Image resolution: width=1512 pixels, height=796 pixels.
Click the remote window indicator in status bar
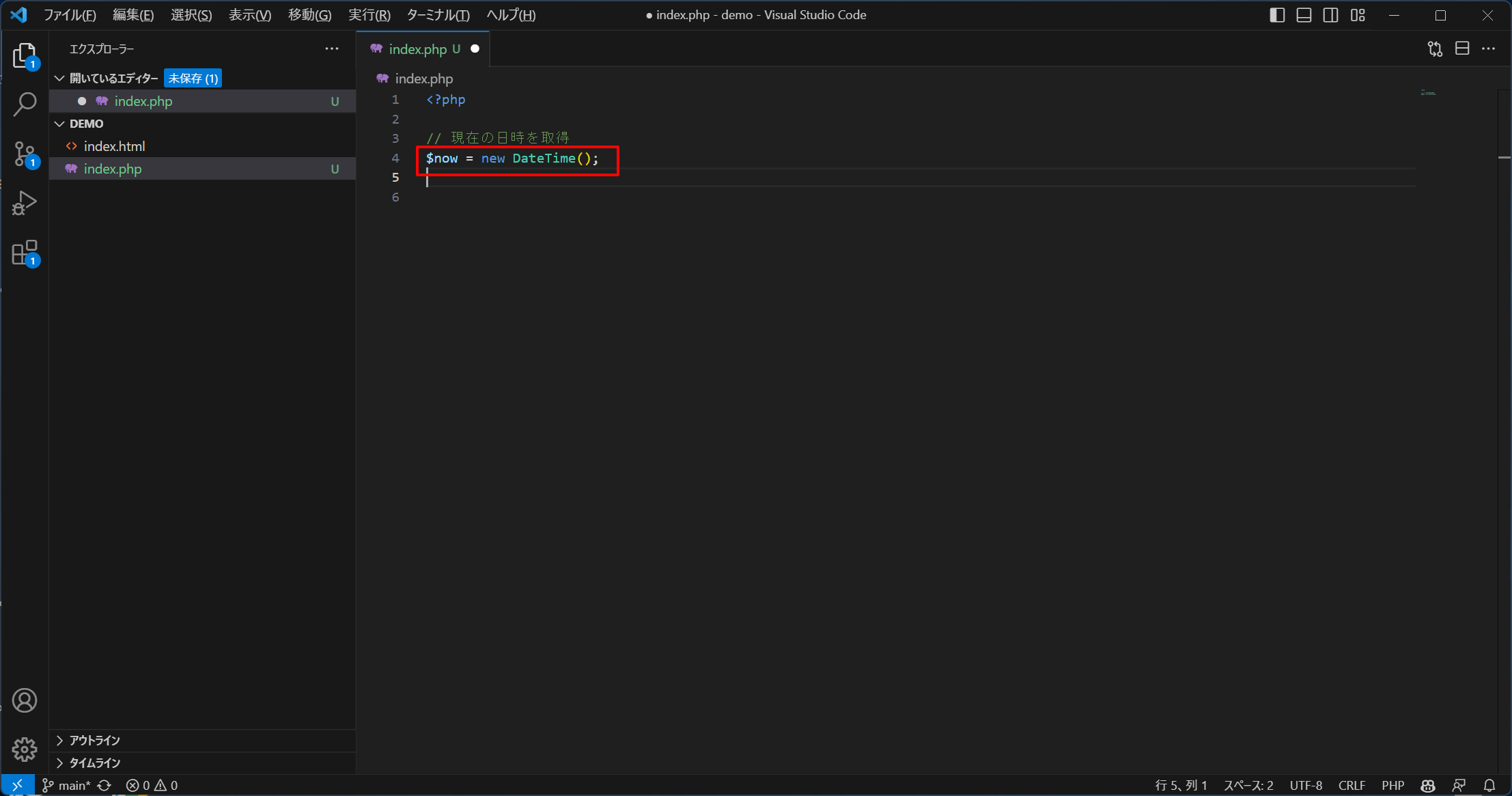tap(18, 785)
